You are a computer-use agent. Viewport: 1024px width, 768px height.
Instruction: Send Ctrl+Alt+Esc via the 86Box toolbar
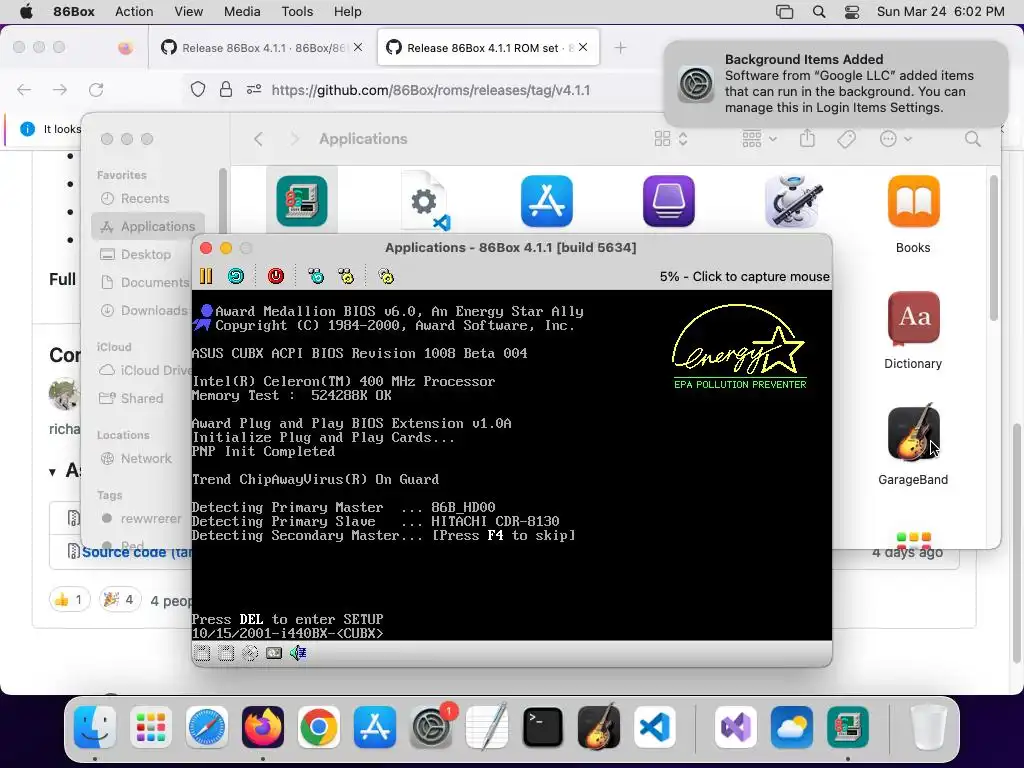pos(346,276)
